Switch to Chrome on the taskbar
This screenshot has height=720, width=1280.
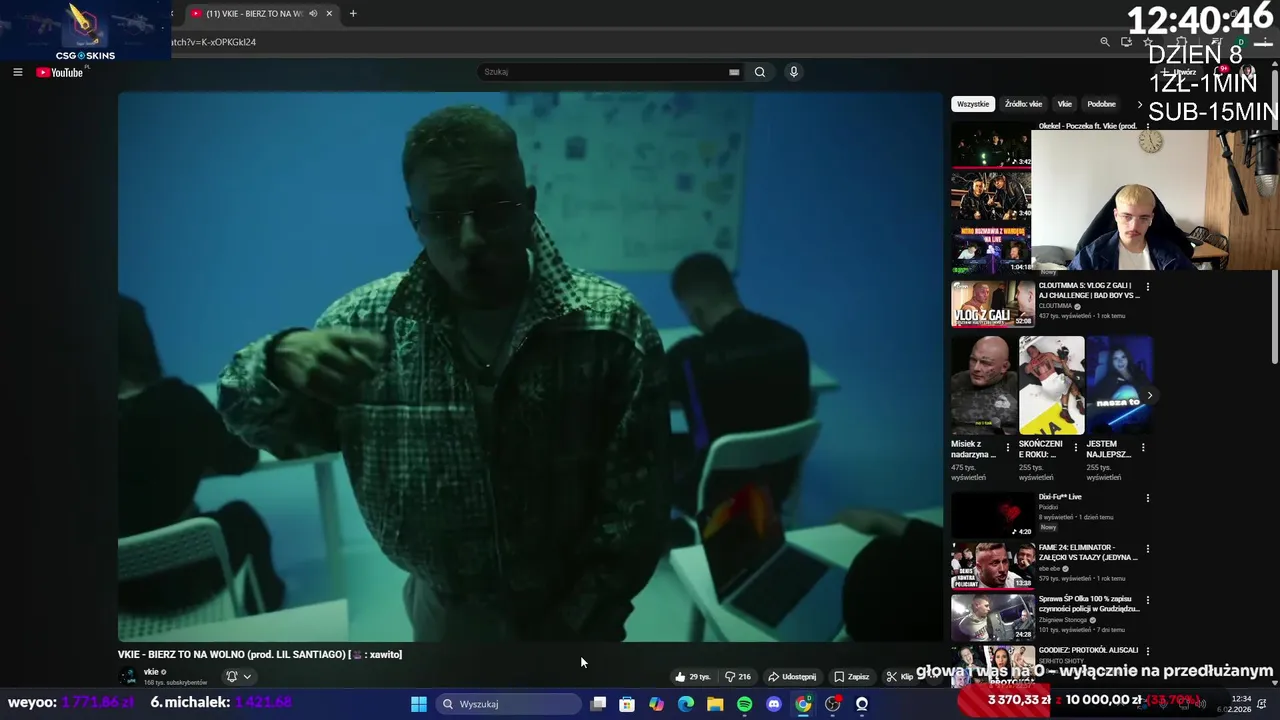coord(803,704)
